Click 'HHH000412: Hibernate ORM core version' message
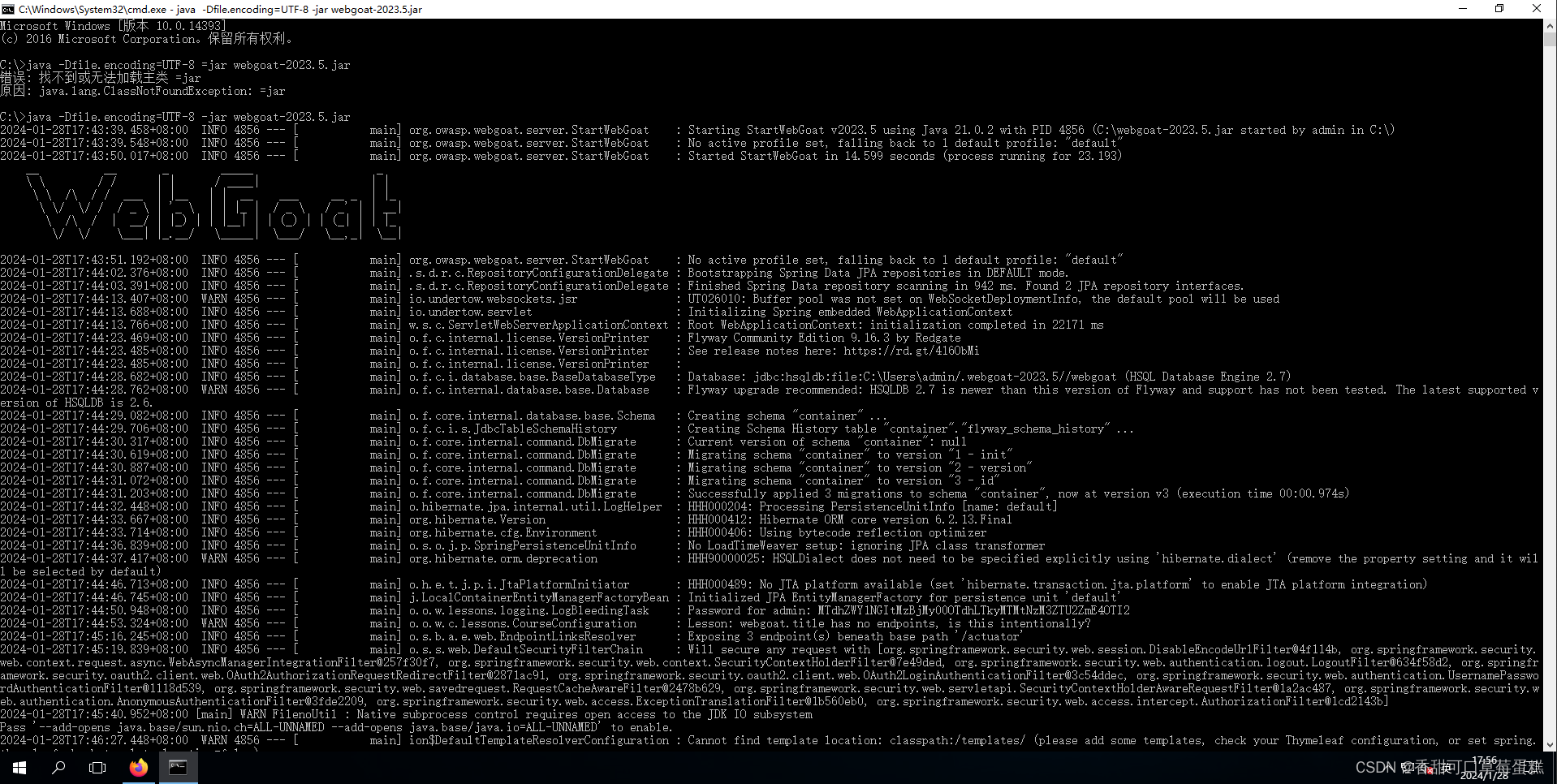This screenshot has height=784, width=1557. pyautogui.click(x=850, y=519)
